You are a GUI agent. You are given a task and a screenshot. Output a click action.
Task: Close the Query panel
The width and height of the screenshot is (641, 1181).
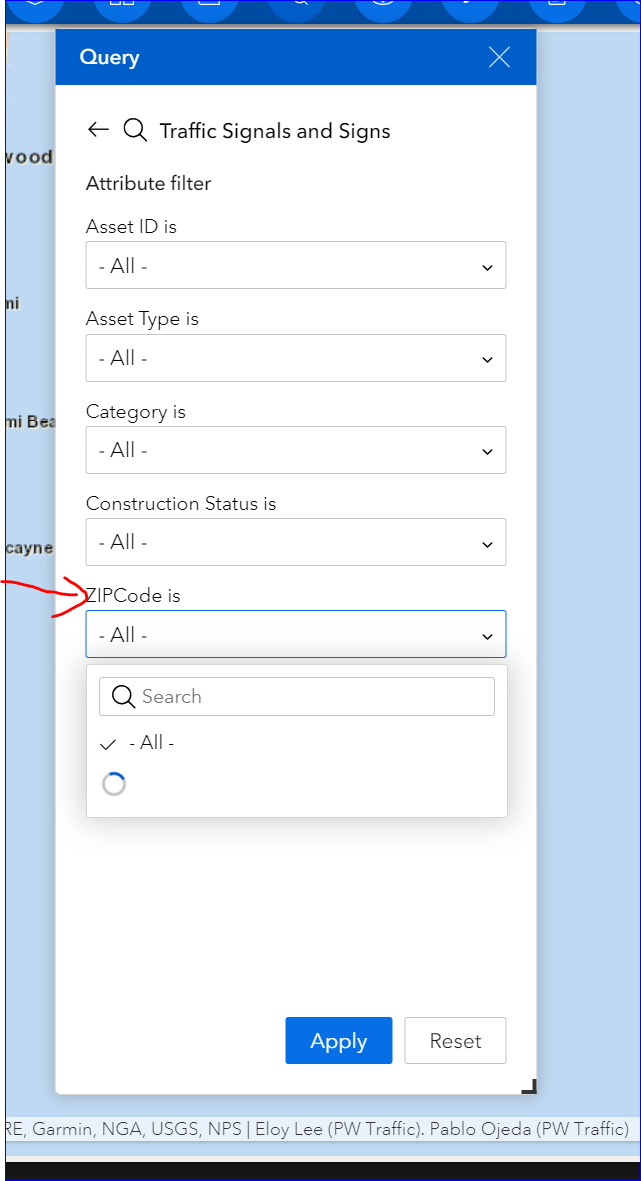click(499, 57)
